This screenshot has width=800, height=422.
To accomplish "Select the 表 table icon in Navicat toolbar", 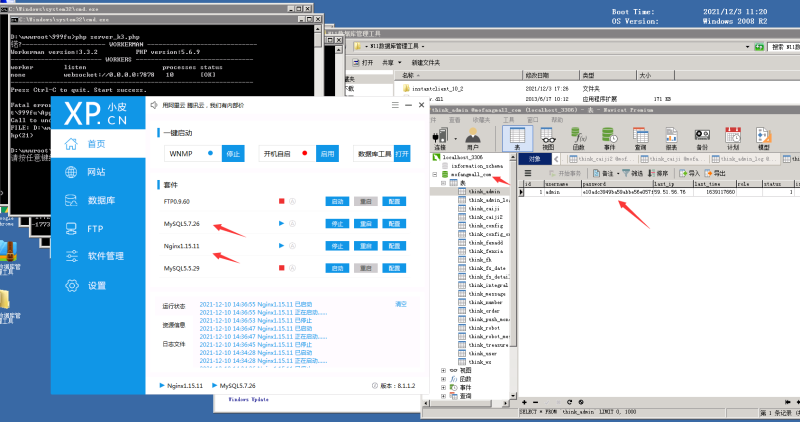I will 517,139.
